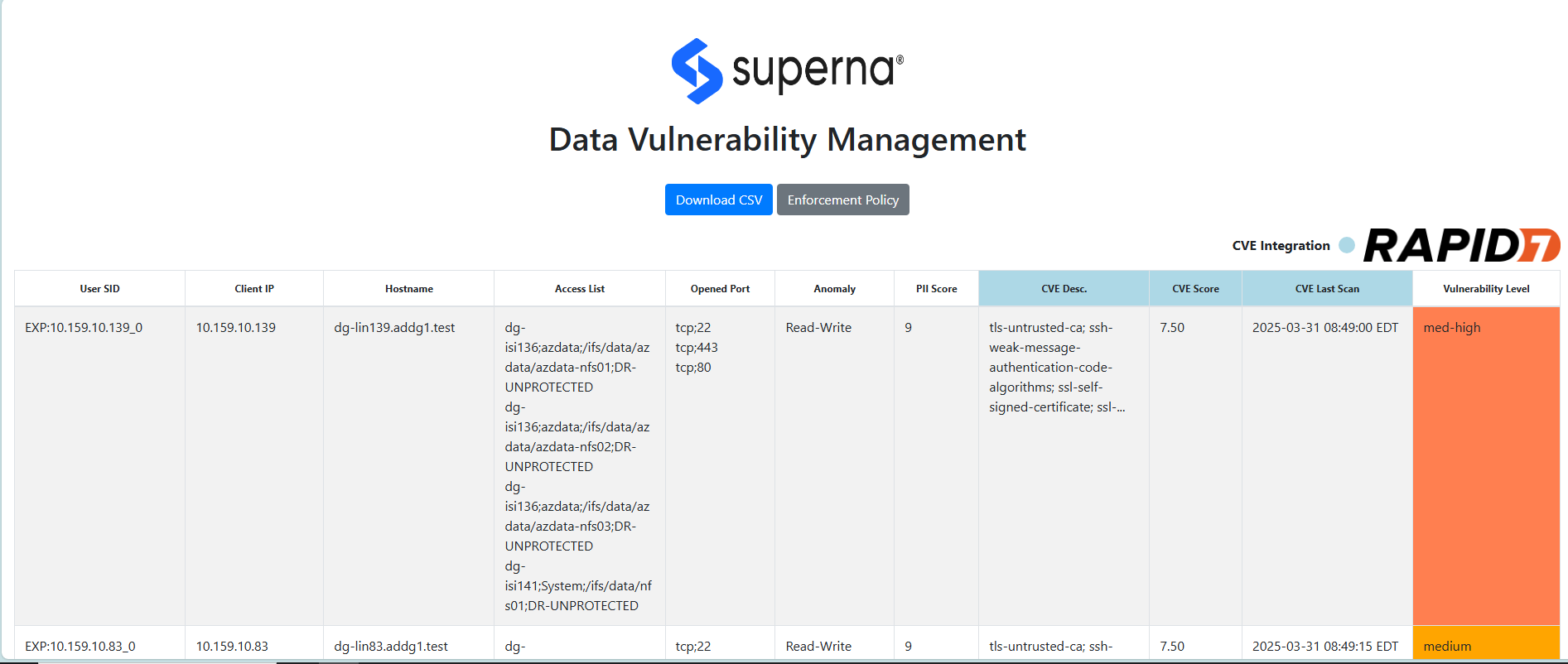This screenshot has height=664, width=1568.
Task: Click the Anomaly column header
Action: click(x=835, y=289)
